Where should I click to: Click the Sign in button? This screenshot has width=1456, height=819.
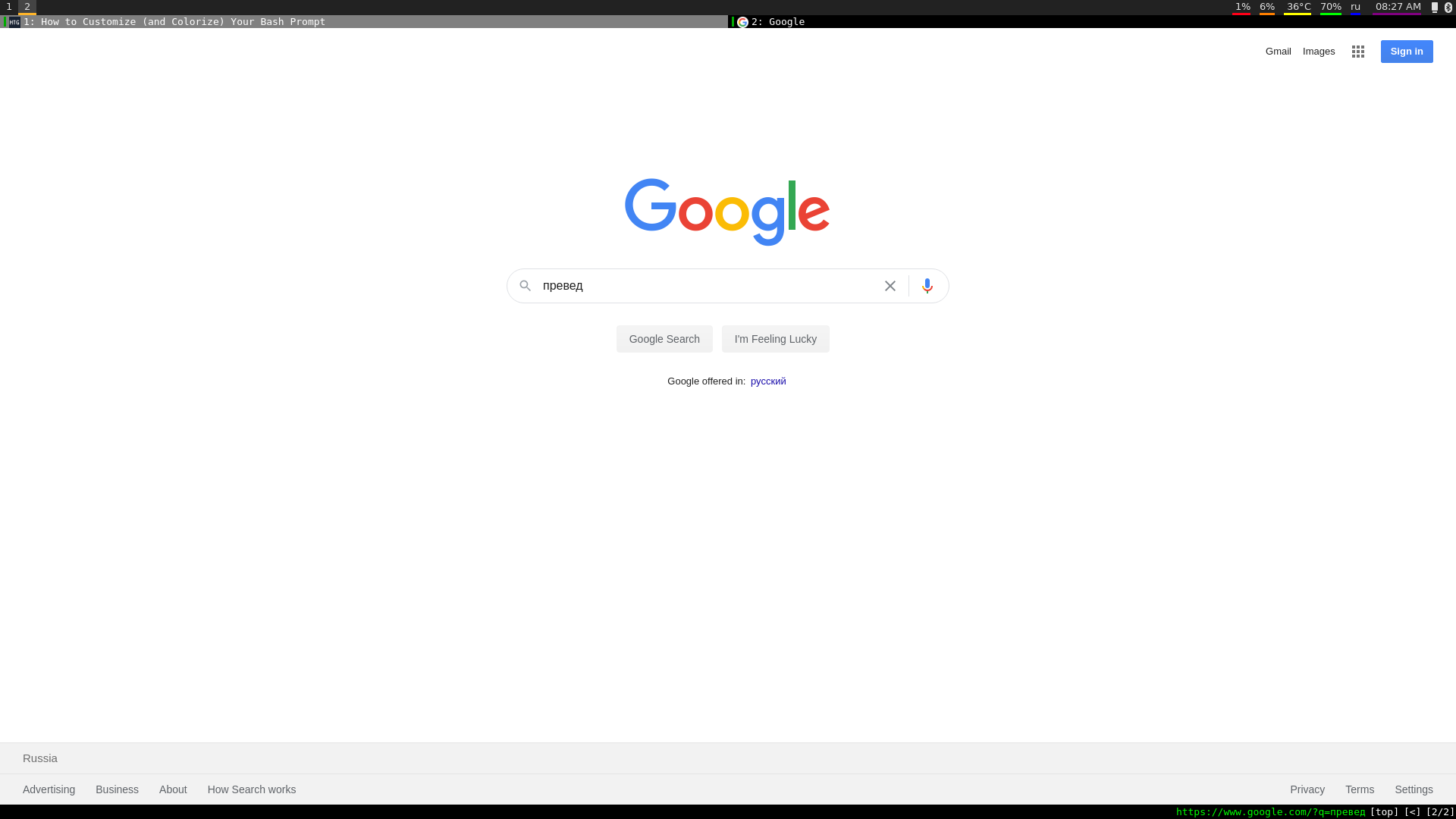click(1407, 52)
